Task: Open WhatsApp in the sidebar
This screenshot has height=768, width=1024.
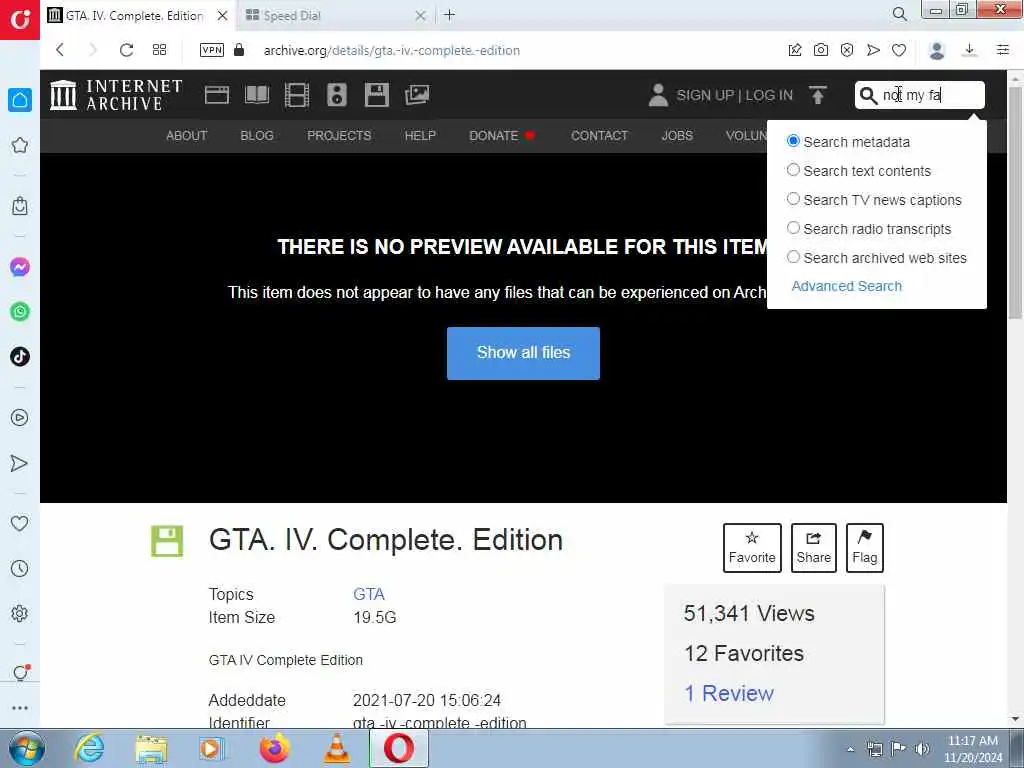Action: pos(20,312)
